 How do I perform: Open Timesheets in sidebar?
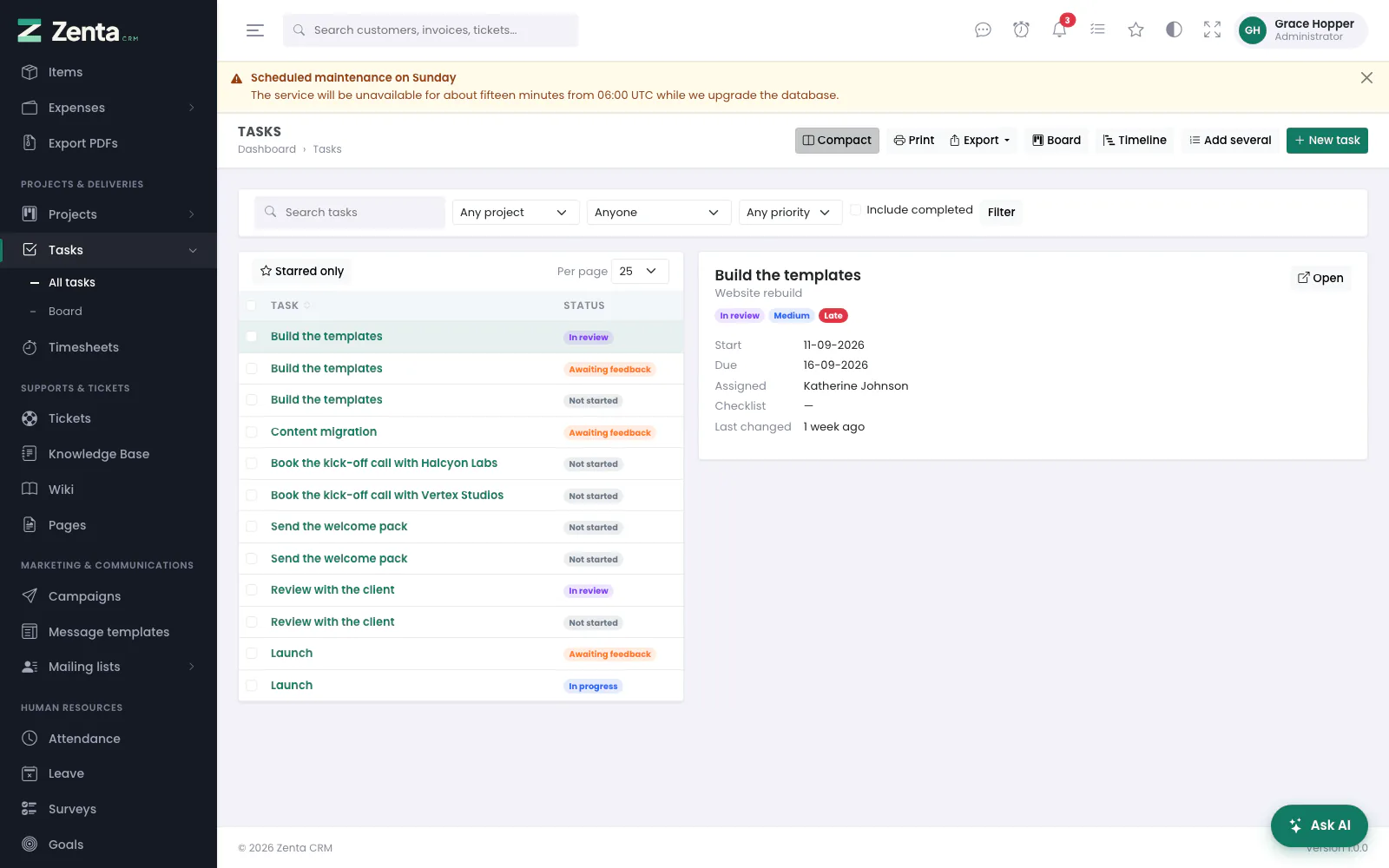[109, 347]
